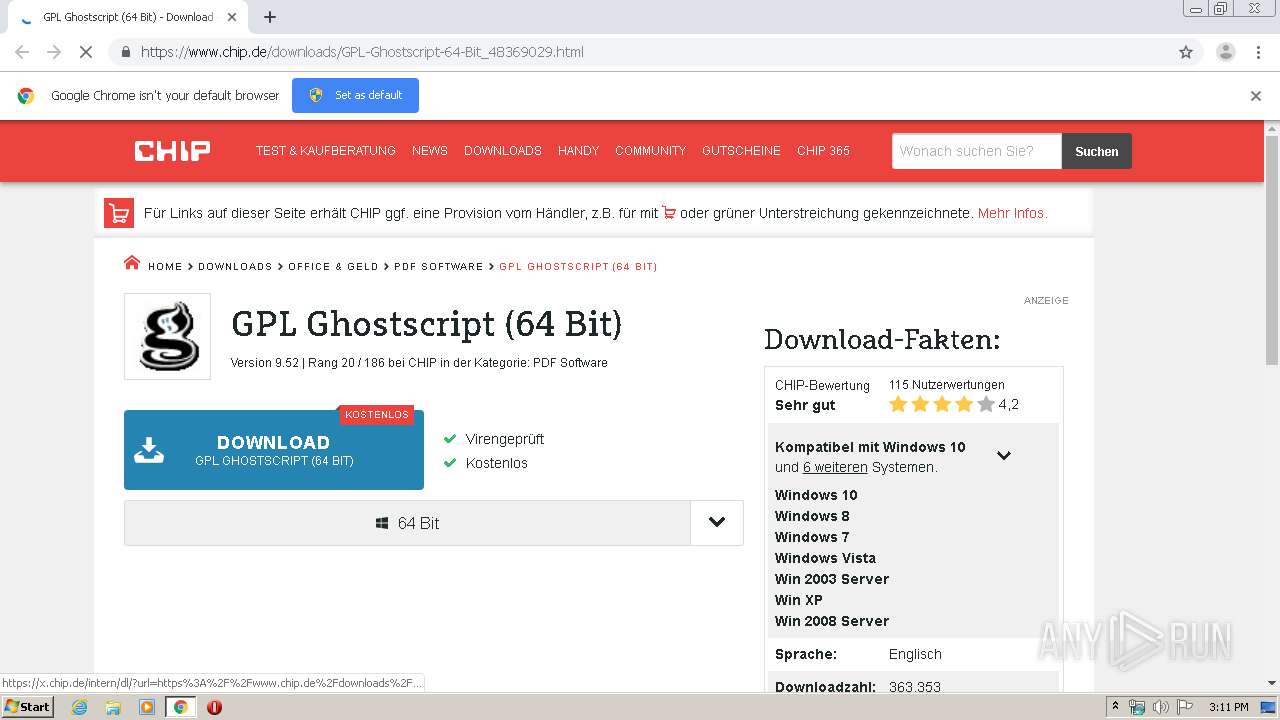Open the GUTSCHEINE menu item

(x=741, y=151)
